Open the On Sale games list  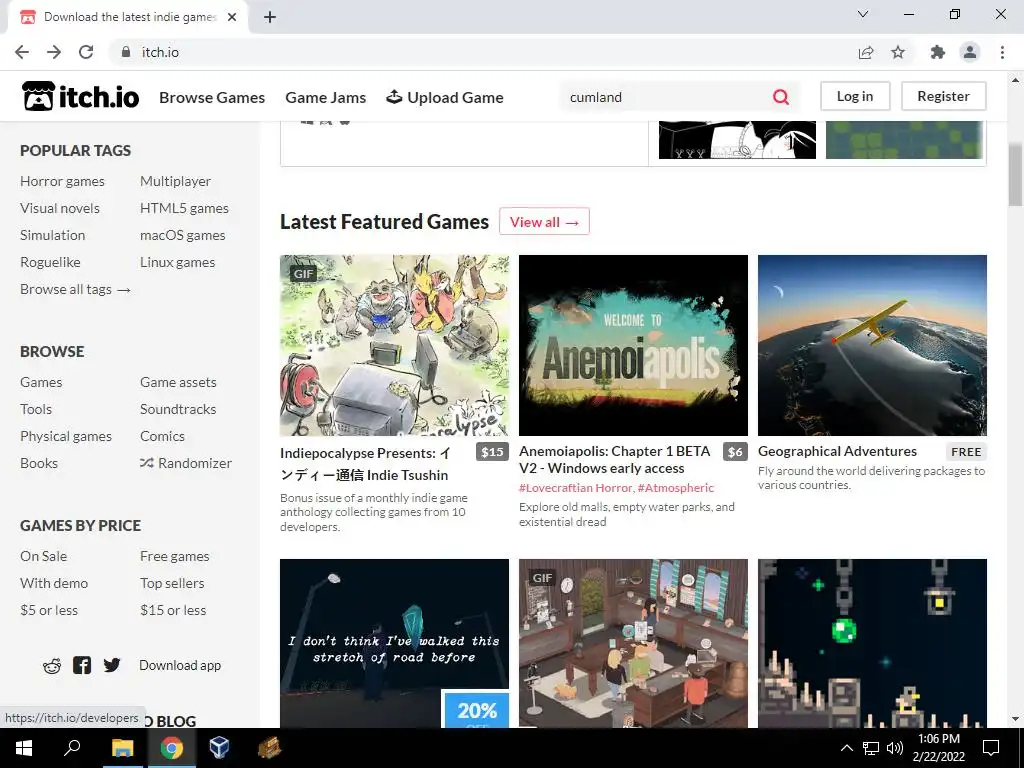click(44, 556)
